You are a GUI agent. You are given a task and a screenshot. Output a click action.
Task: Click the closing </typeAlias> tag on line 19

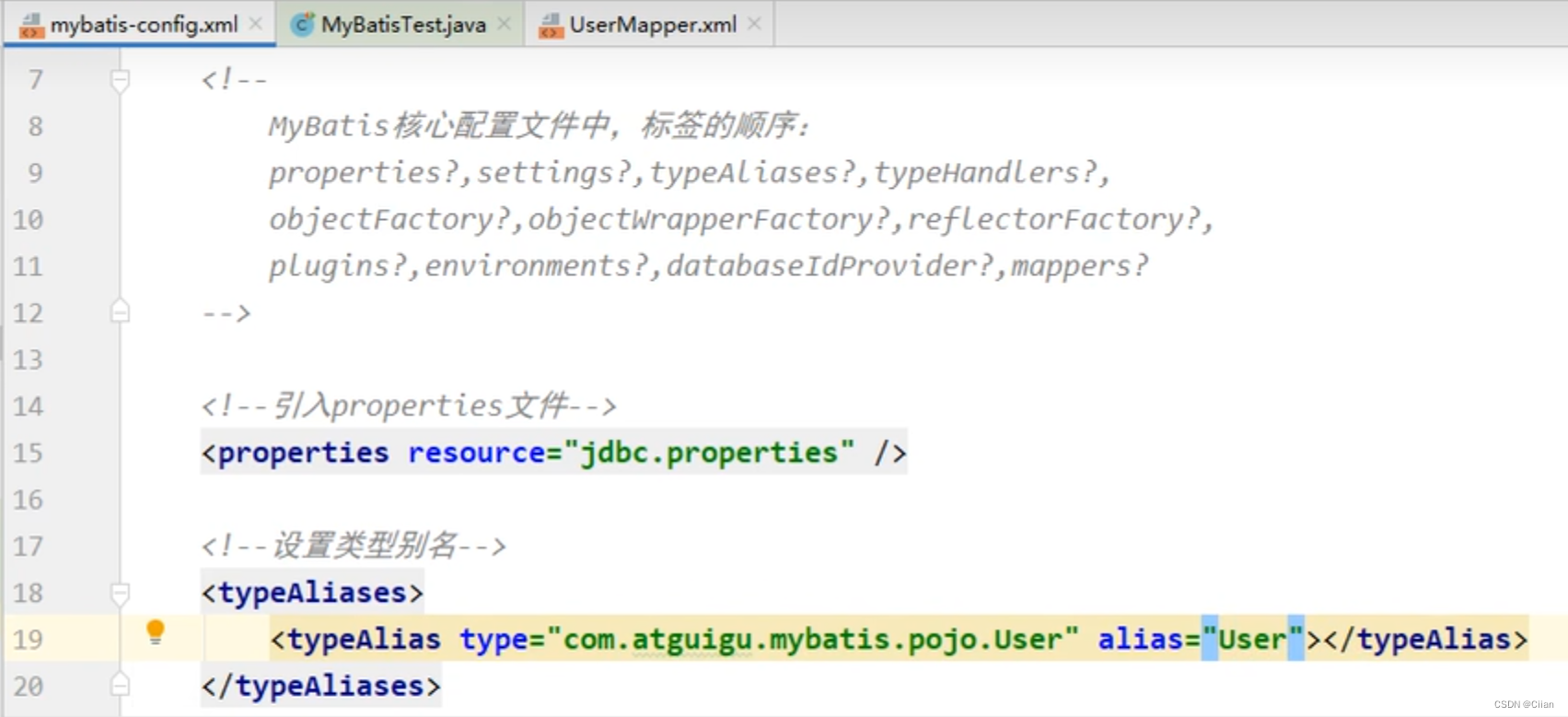coord(1425,640)
